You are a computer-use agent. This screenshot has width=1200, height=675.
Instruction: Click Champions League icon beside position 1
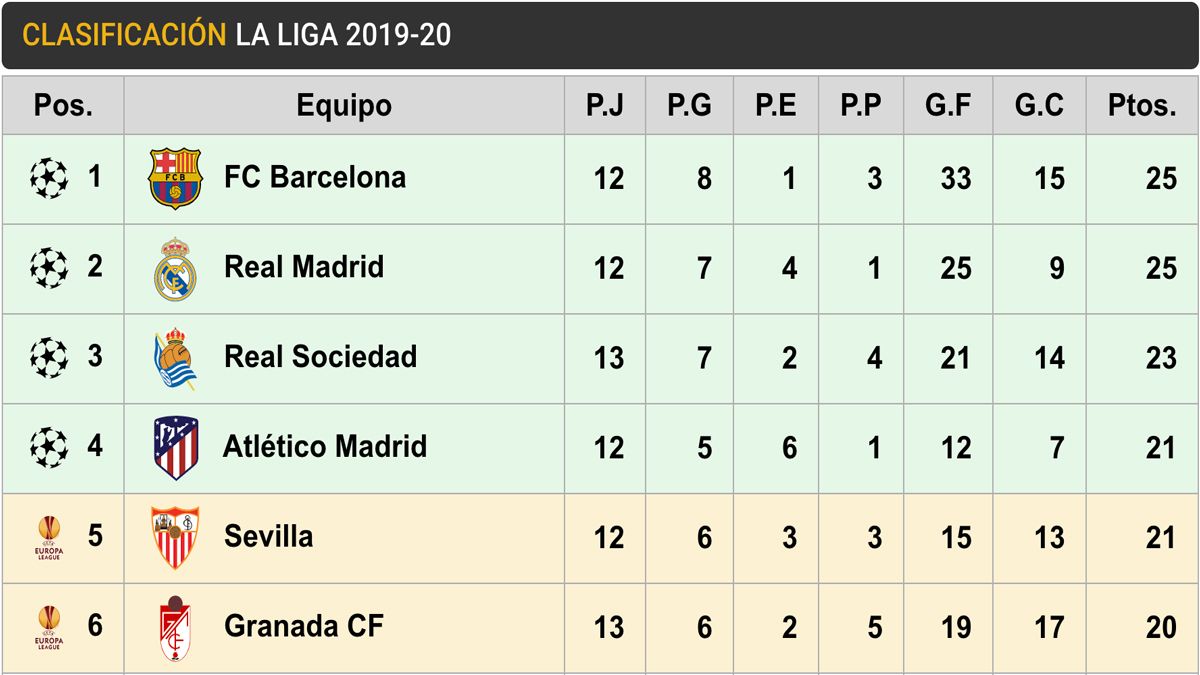pyautogui.click(x=49, y=179)
